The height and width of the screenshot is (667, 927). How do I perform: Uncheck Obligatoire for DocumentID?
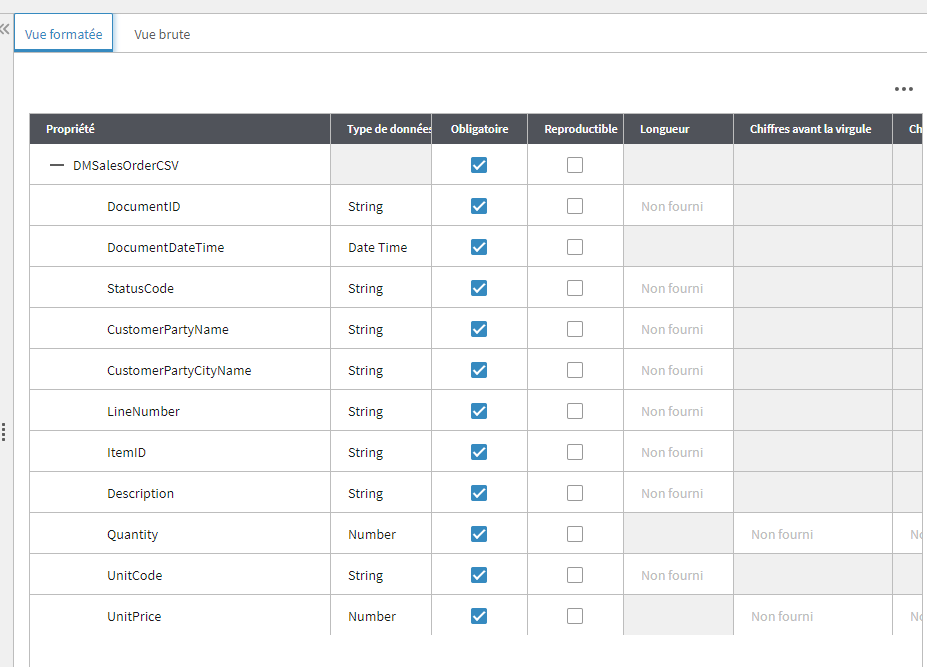(x=479, y=206)
